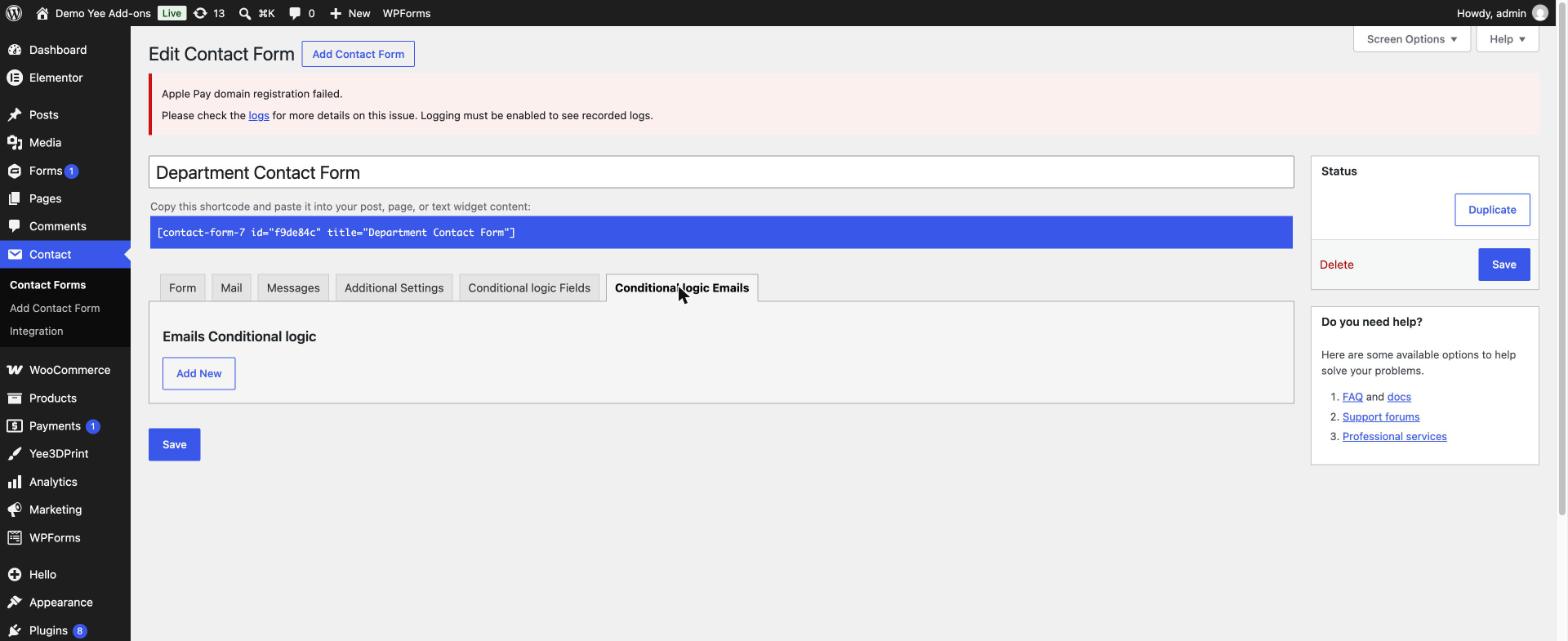Open the Add Contact Form submenu

55,308
